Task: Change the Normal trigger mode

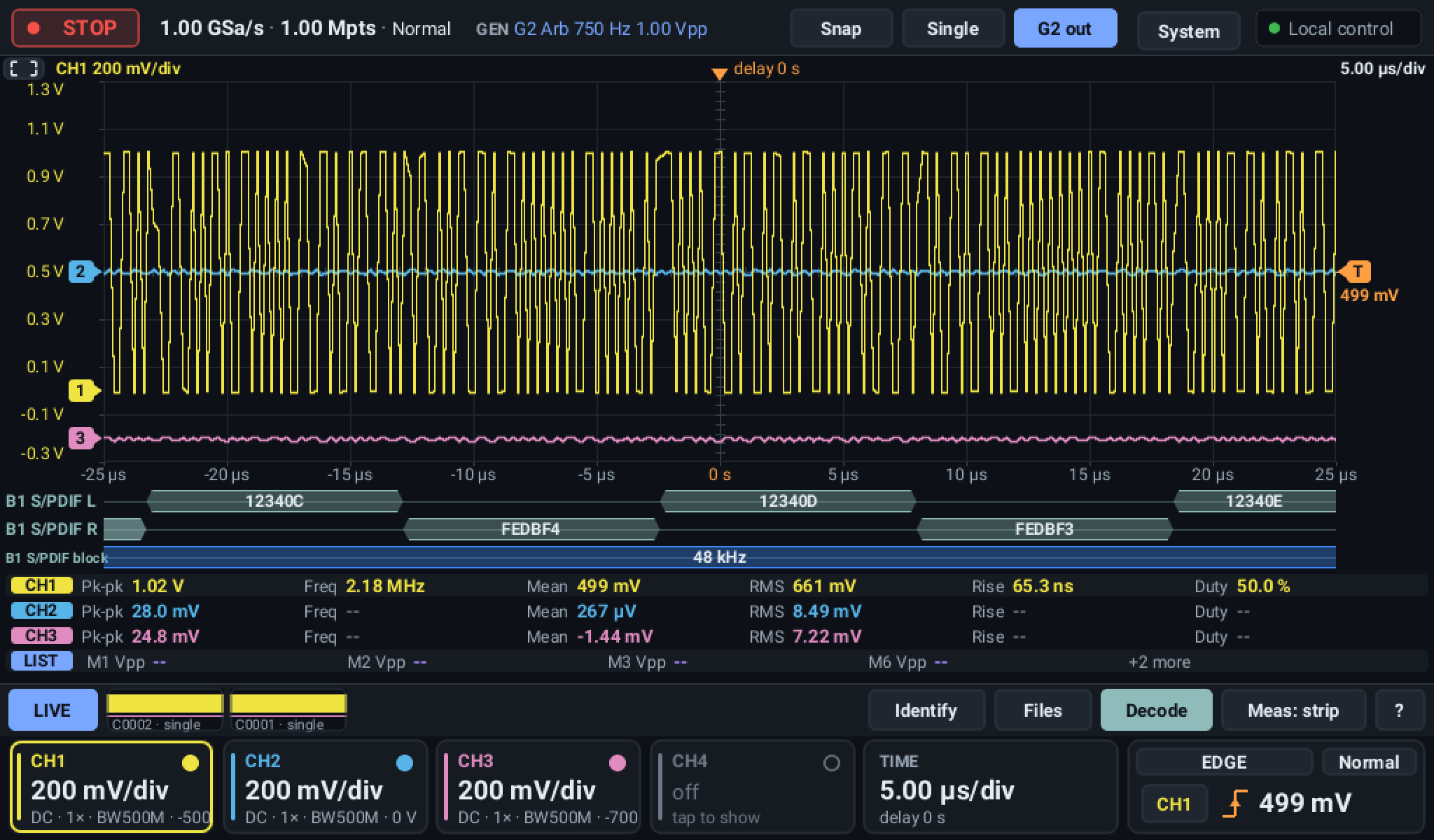Action: pos(1369,762)
